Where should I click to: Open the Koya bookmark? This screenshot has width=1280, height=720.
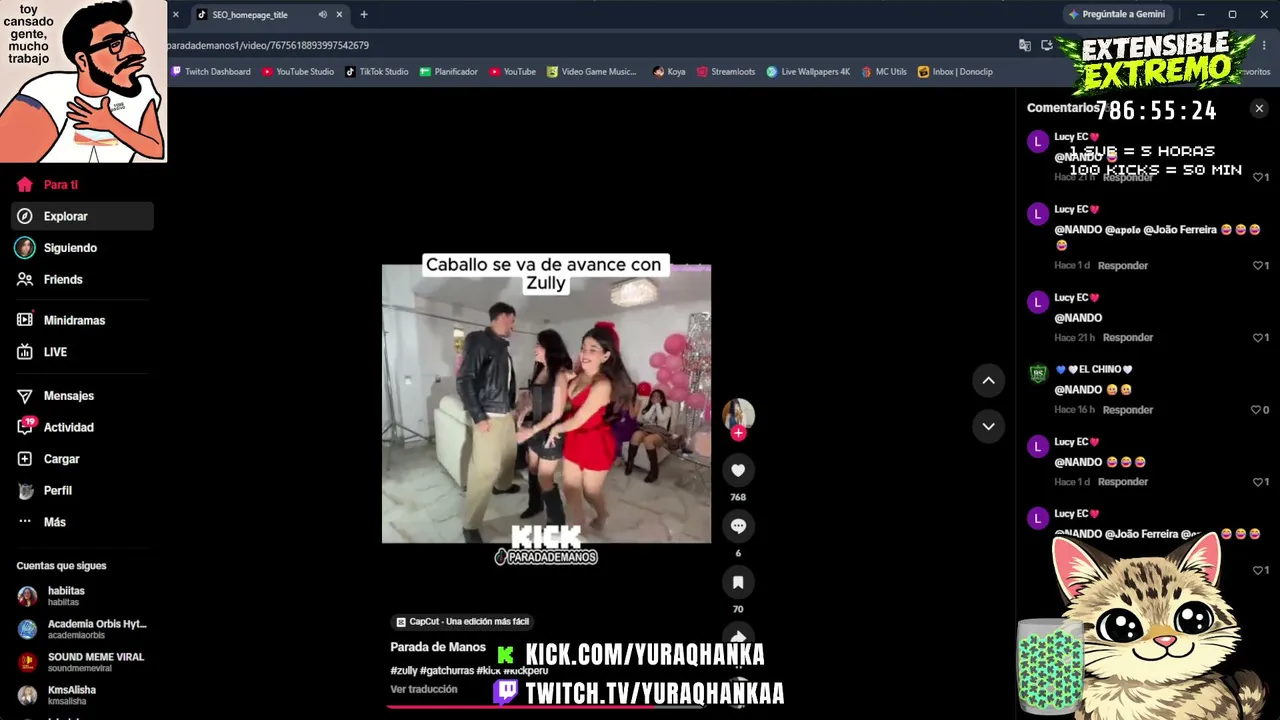tap(669, 72)
